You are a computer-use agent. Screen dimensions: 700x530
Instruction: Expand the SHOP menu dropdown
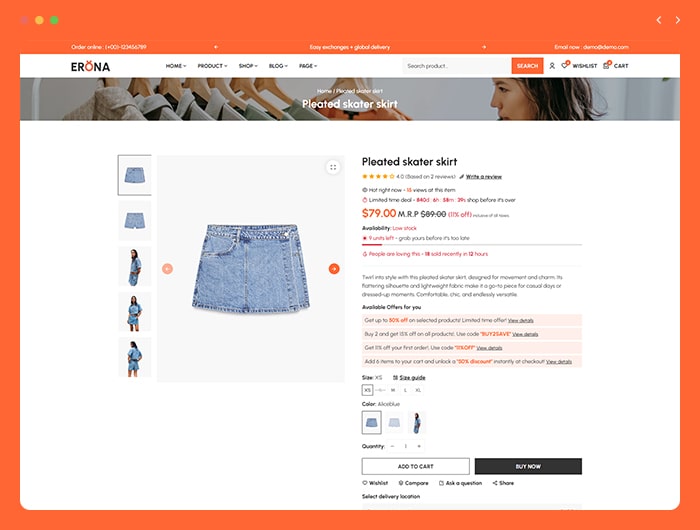[x=248, y=66]
